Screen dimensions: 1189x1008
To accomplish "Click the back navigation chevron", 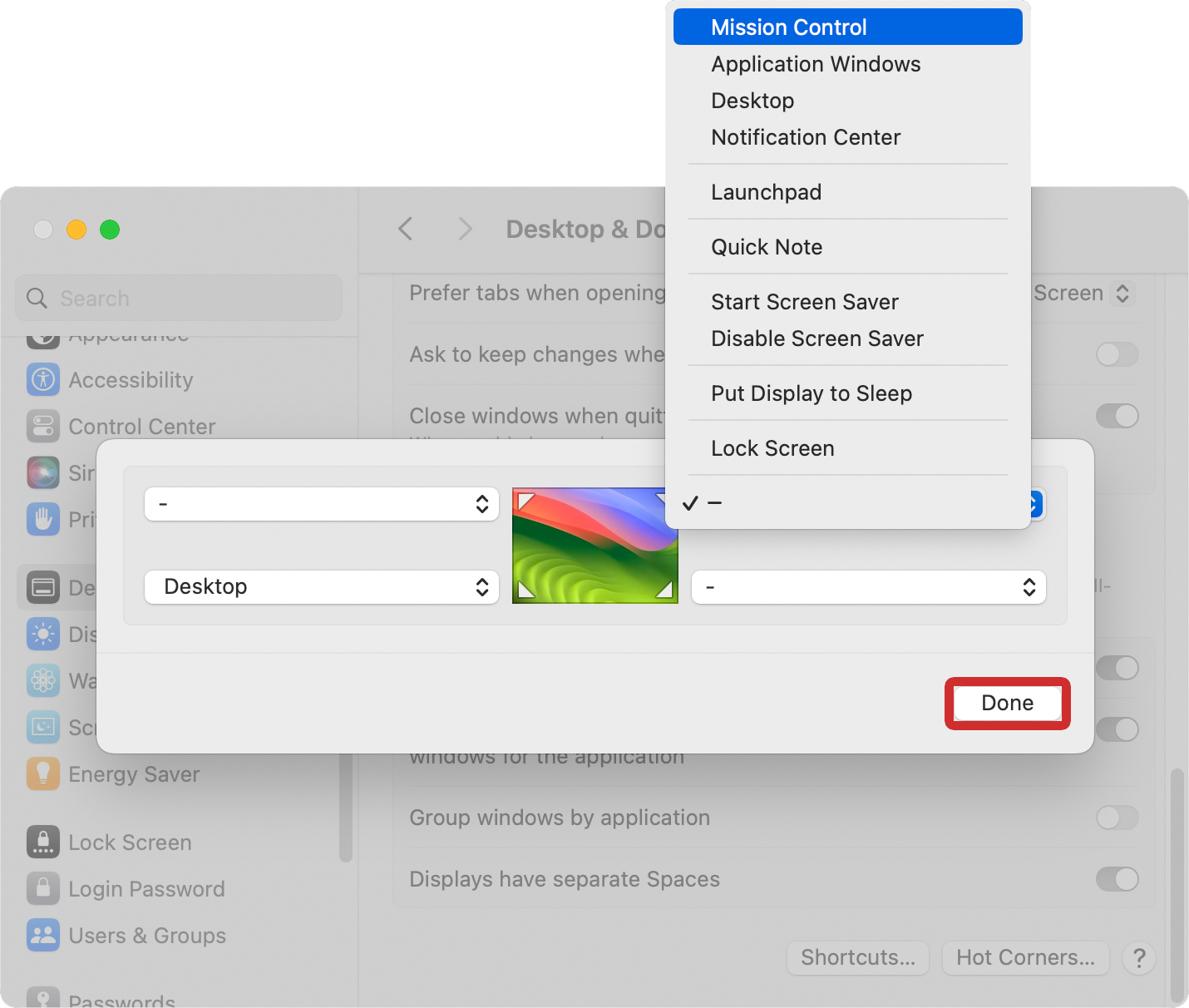I will [406, 230].
